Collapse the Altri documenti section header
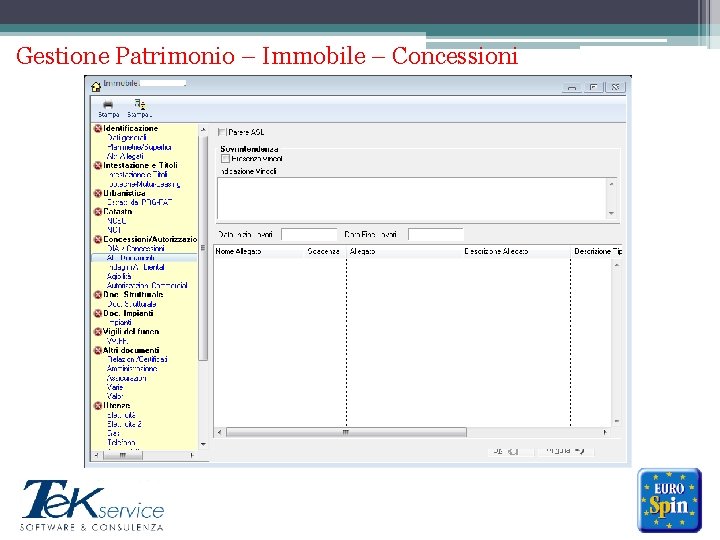Viewport: 720px width, 540px height. [x=131, y=350]
